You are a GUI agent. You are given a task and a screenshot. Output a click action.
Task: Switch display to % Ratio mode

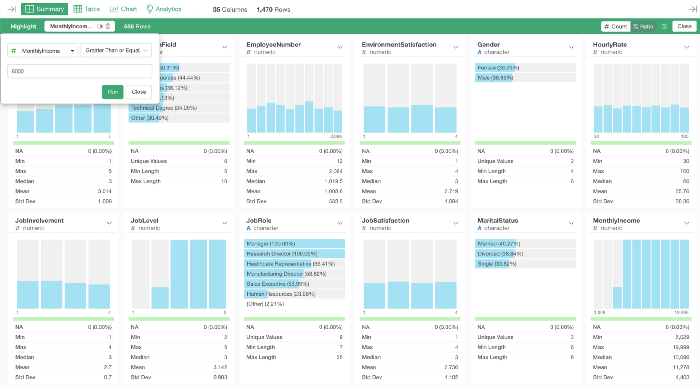pos(643,26)
